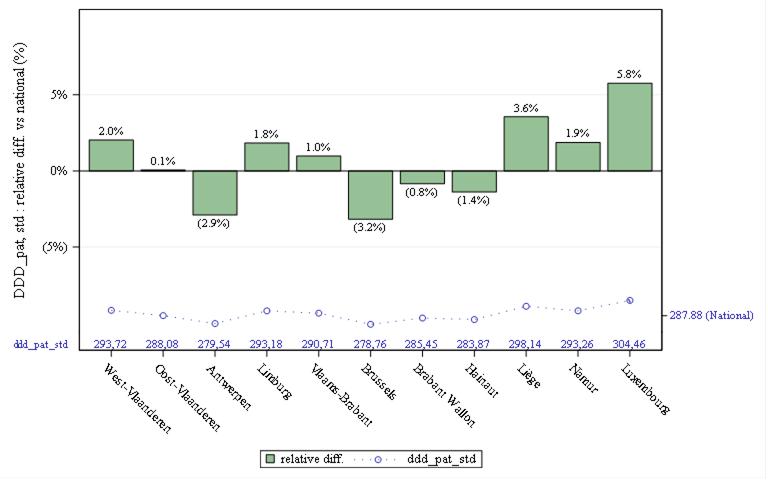This screenshot has height=480, width=768.
Task: Click the Brussels line marker circle
Action: (371, 324)
